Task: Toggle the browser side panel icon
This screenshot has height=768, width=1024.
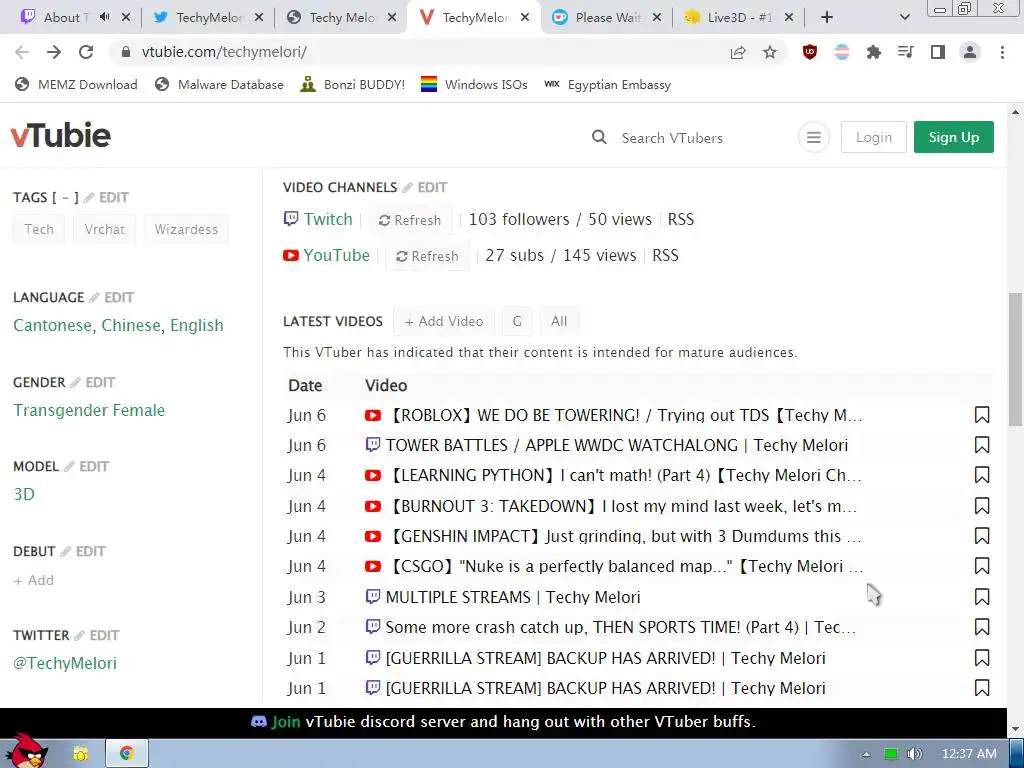Action: click(938, 52)
